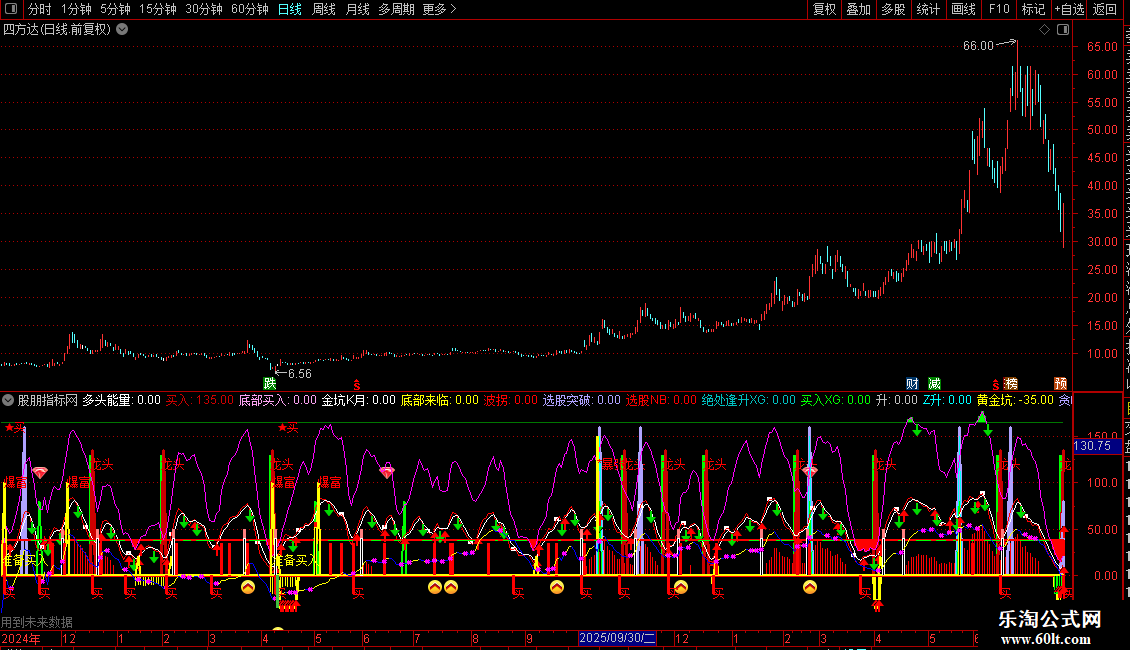Switch to 月线 monthly chart
The height and width of the screenshot is (650, 1130).
click(x=357, y=9)
